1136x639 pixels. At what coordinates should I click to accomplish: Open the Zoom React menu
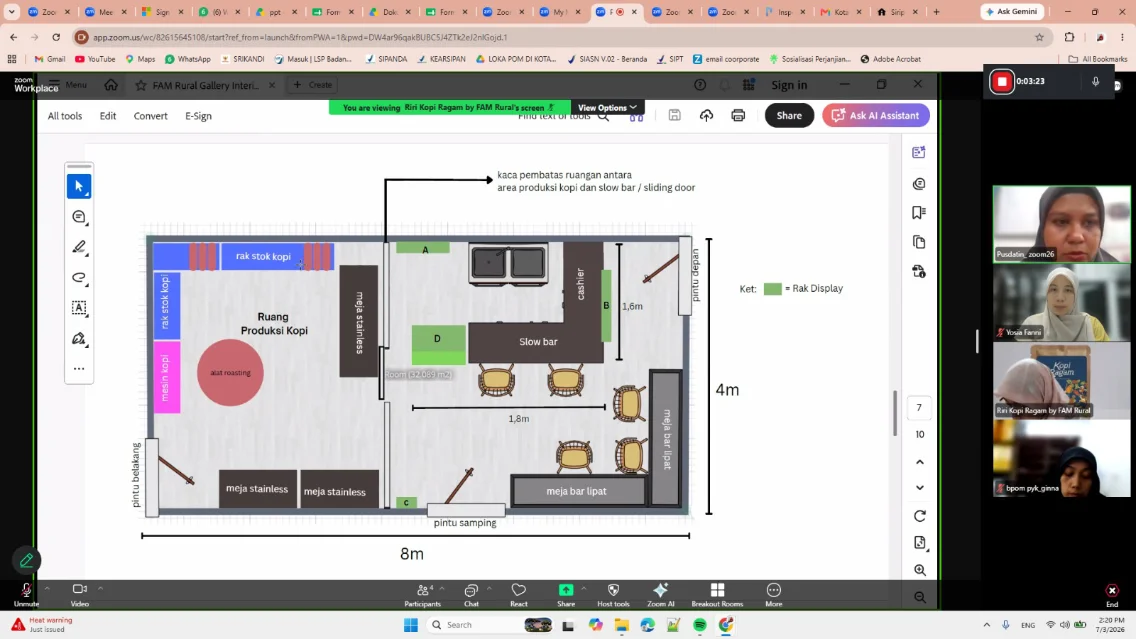[x=519, y=595]
